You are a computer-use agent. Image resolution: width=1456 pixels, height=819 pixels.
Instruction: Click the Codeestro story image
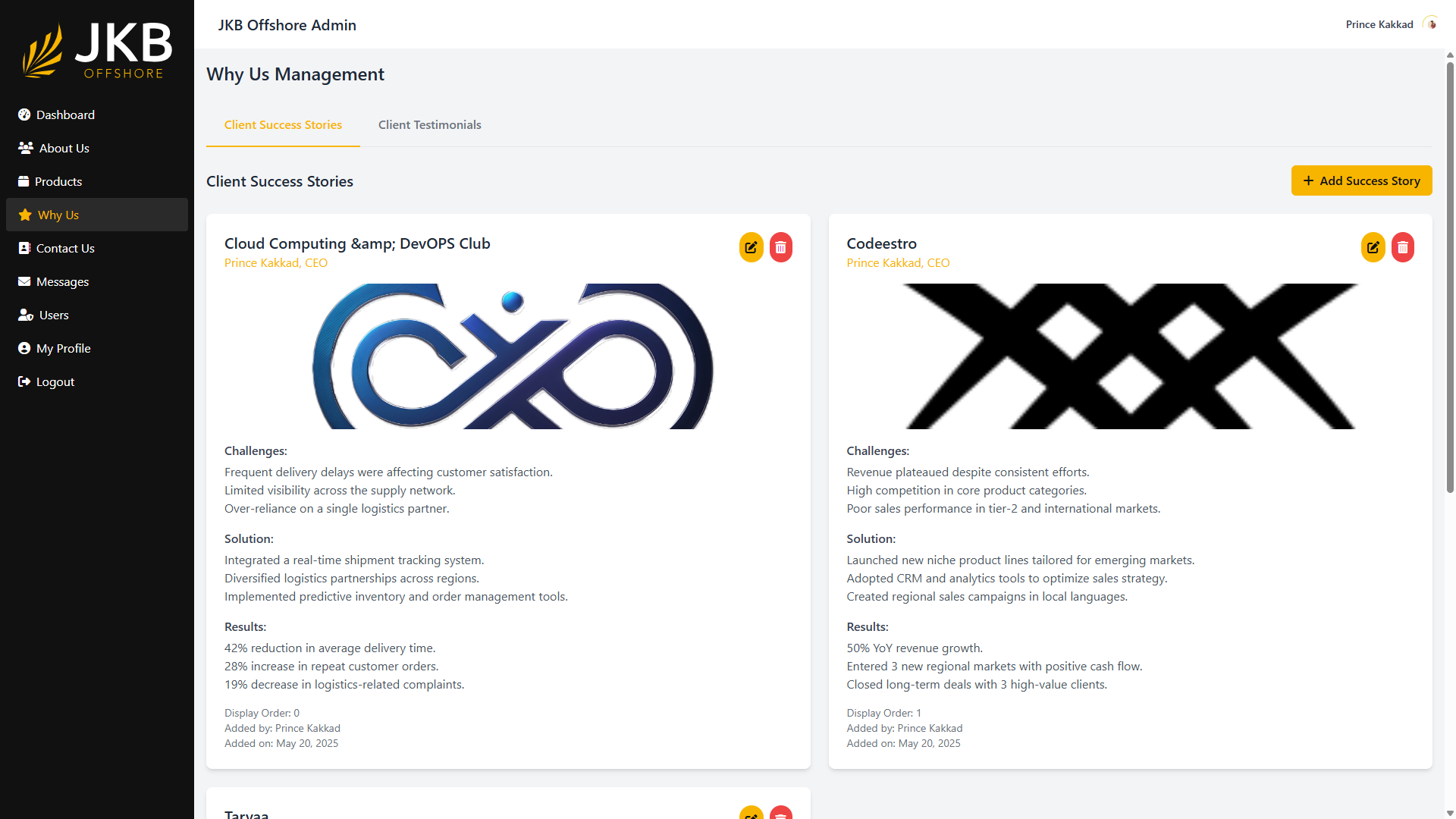[x=1130, y=356]
